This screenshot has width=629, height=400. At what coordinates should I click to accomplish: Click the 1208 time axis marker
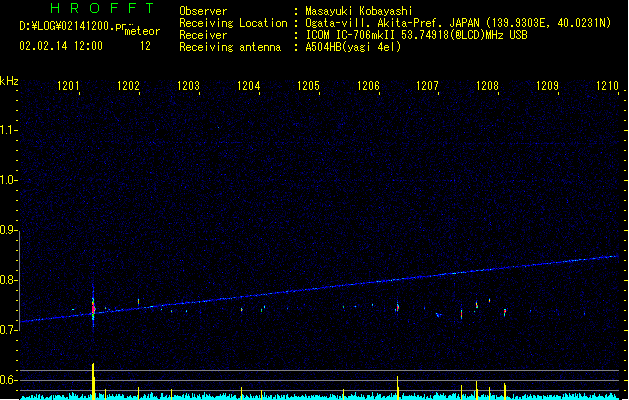(x=487, y=85)
